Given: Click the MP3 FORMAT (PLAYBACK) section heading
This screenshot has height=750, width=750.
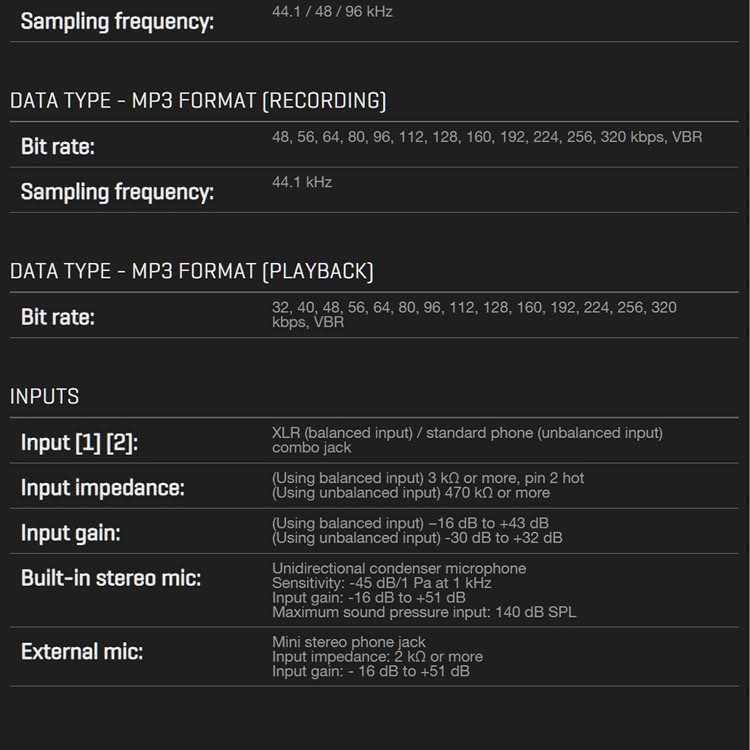Looking at the screenshot, I should (192, 271).
